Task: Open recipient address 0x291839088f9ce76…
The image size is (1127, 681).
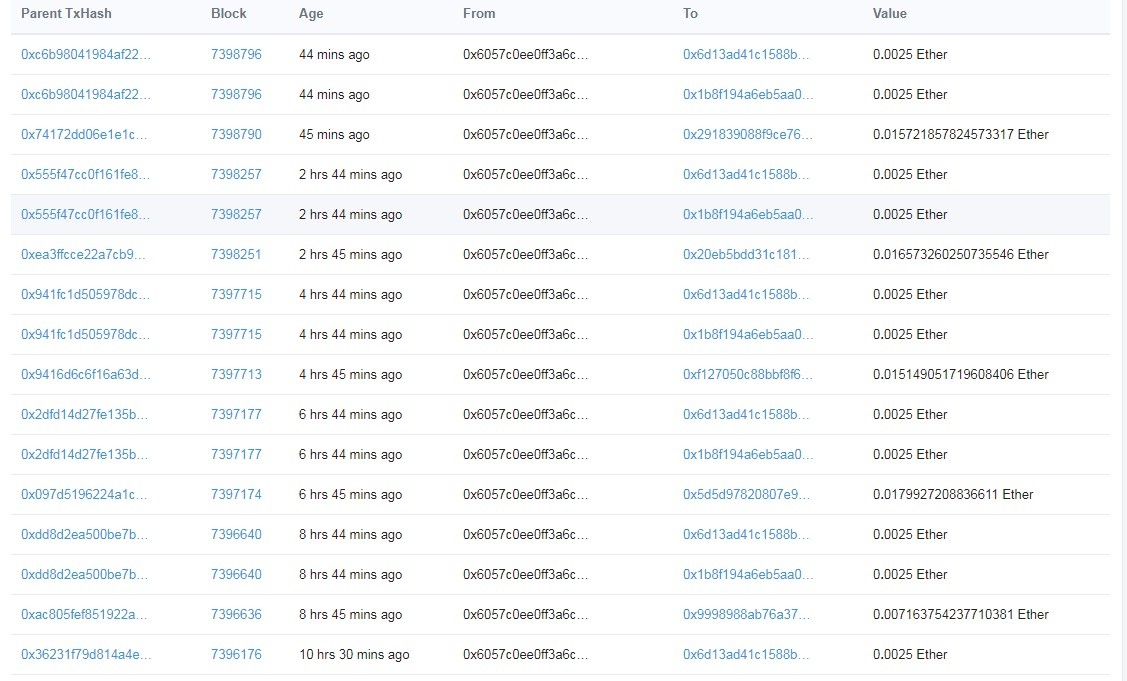Action: [748, 134]
